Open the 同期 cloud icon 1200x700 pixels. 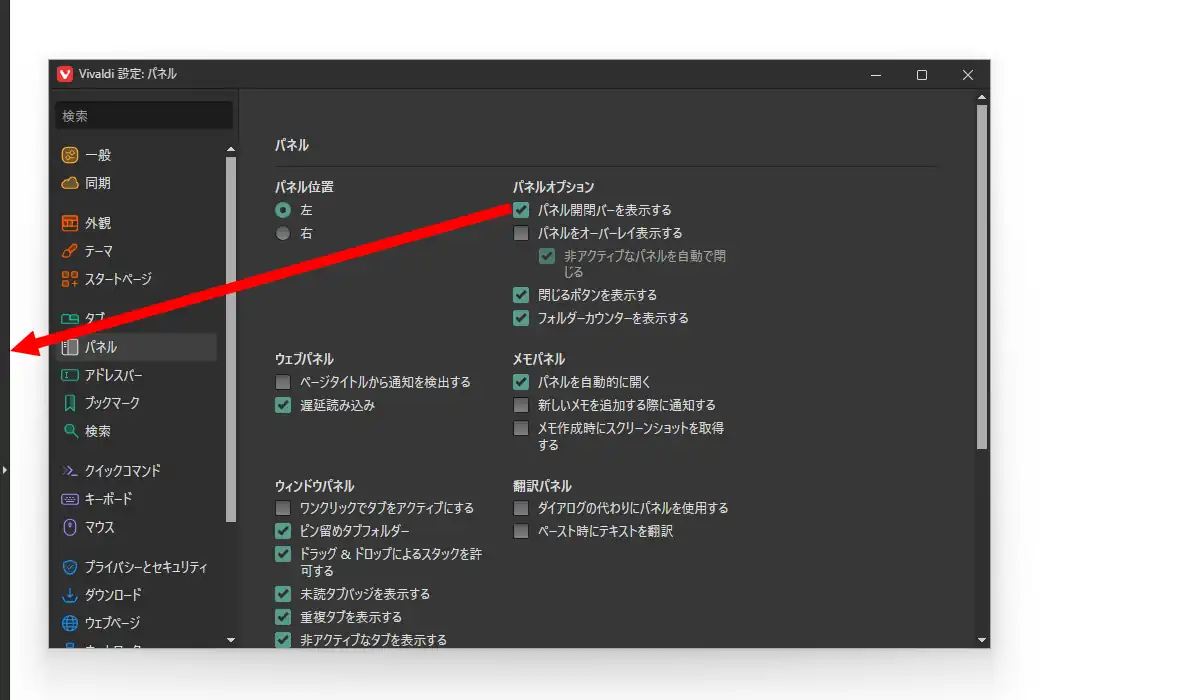[x=70, y=183]
